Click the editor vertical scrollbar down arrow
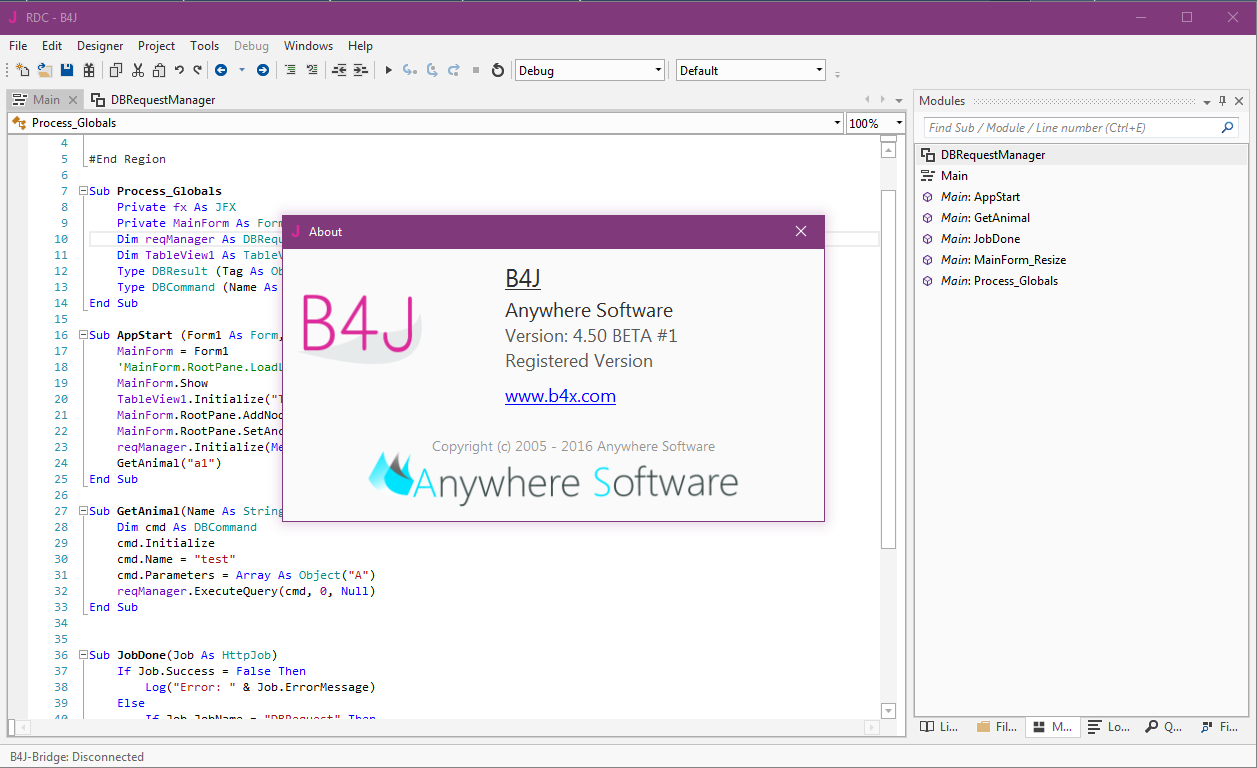 (888, 711)
